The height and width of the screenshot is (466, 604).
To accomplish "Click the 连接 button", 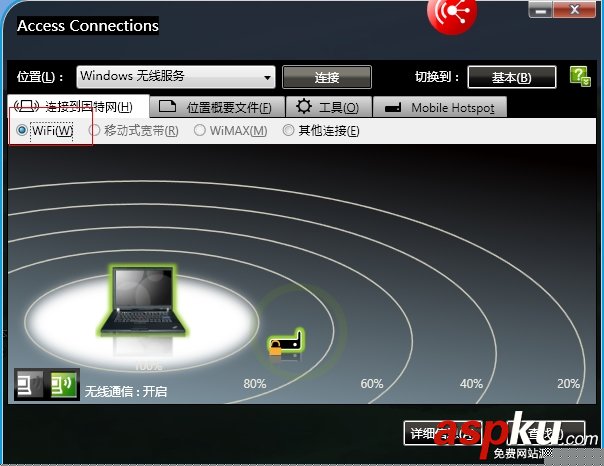I will 327,77.
